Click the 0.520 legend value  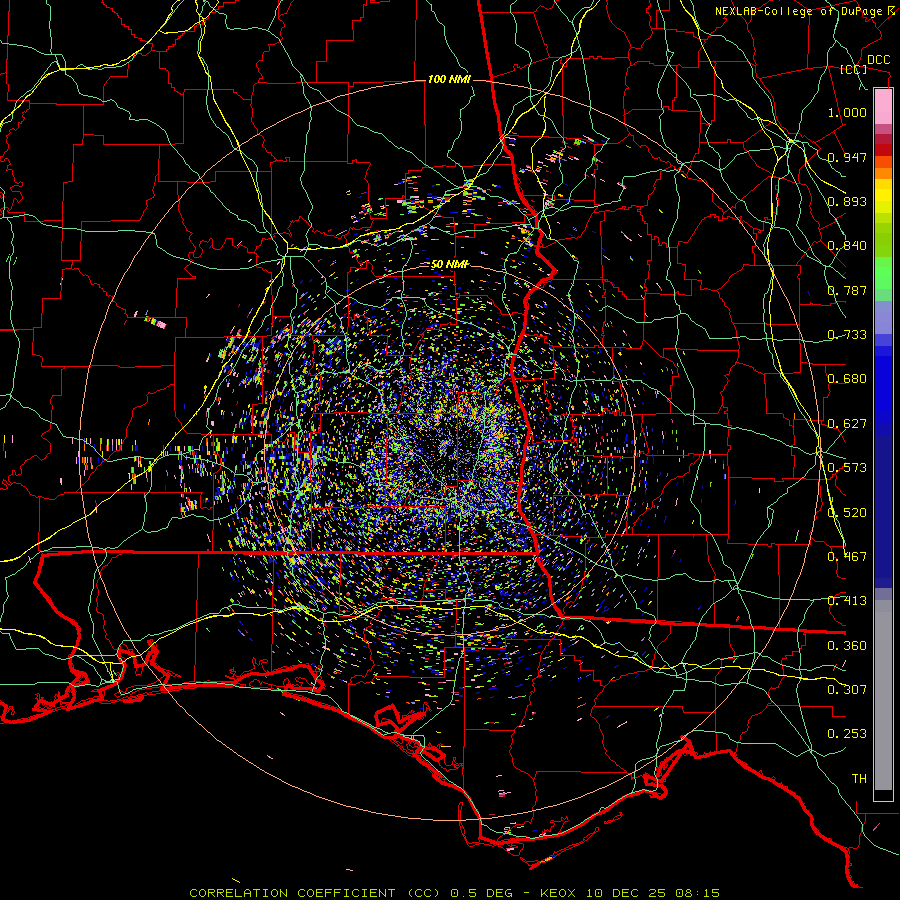coord(847,513)
